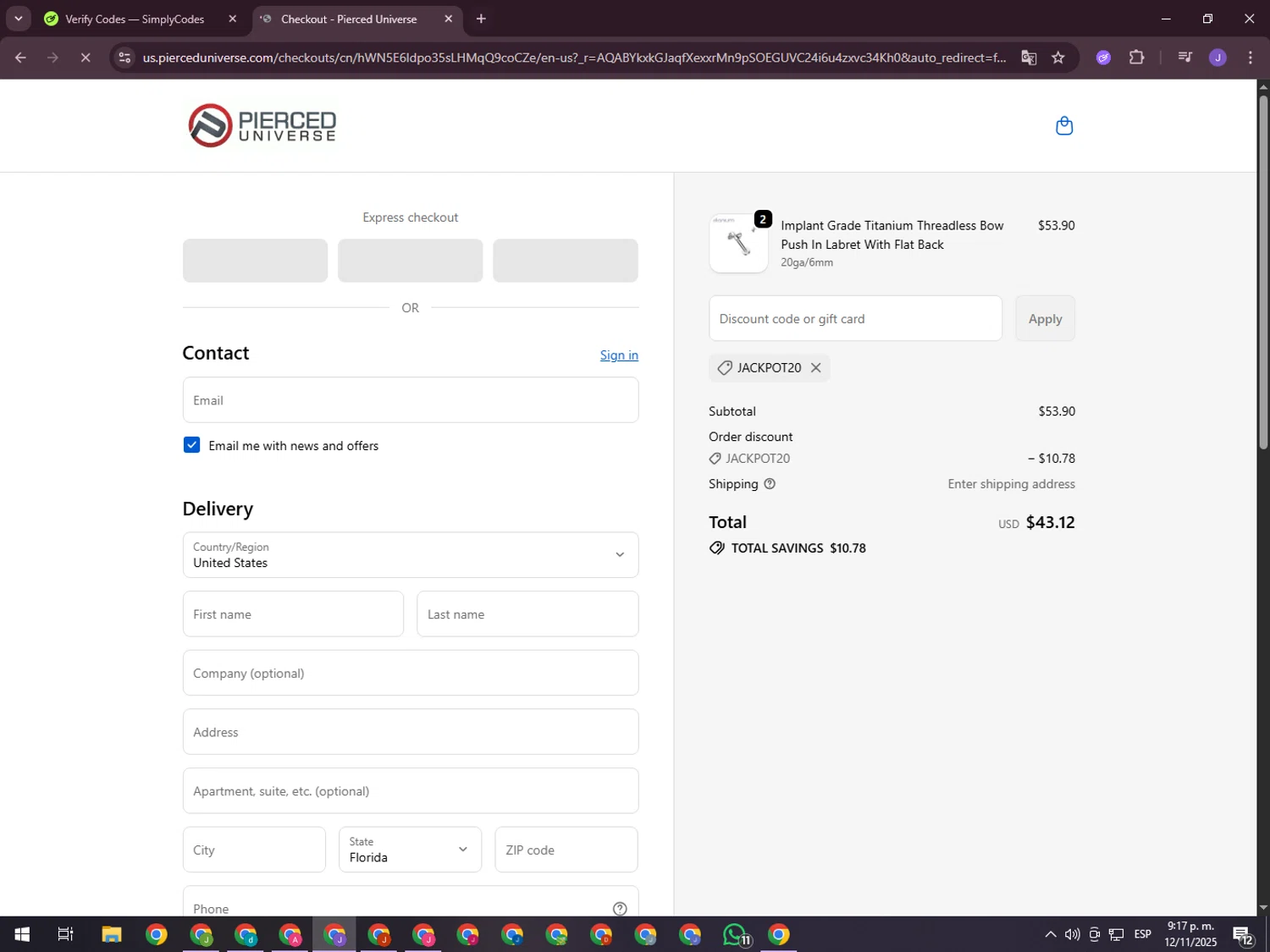This screenshot has width=1270, height=952.
Task: Stop page loading in browser toolbar
Action: [x=85, y=58]
